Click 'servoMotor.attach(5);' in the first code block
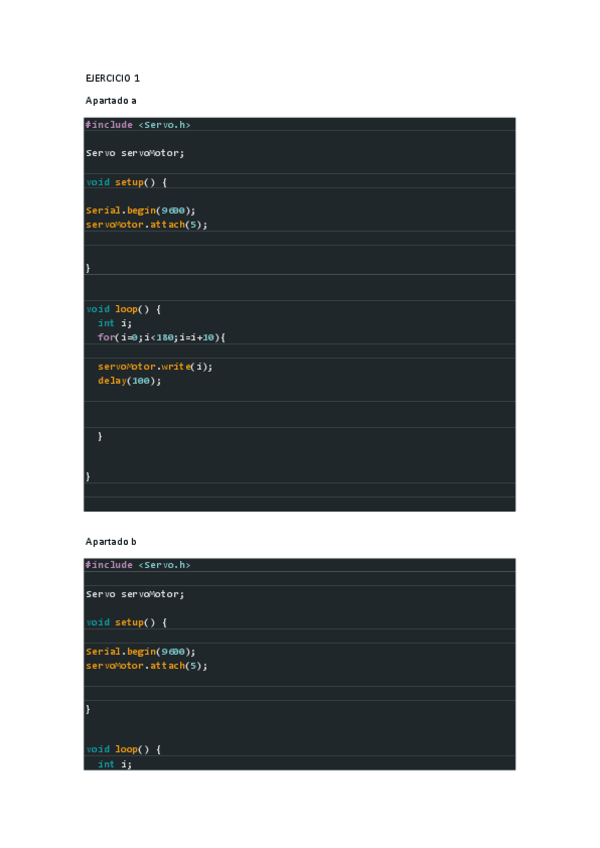 click(x=147, y=224)
